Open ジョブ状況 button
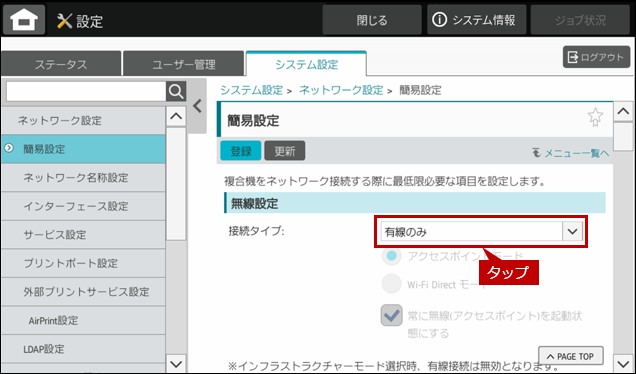The height and width of the screenshot is (374, 636). [x=580, y=19]
